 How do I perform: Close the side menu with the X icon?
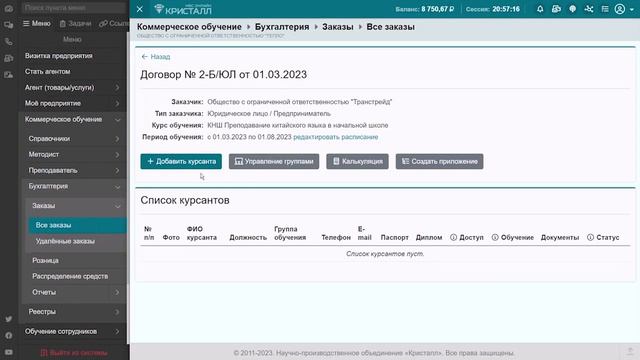click(140, 9)
